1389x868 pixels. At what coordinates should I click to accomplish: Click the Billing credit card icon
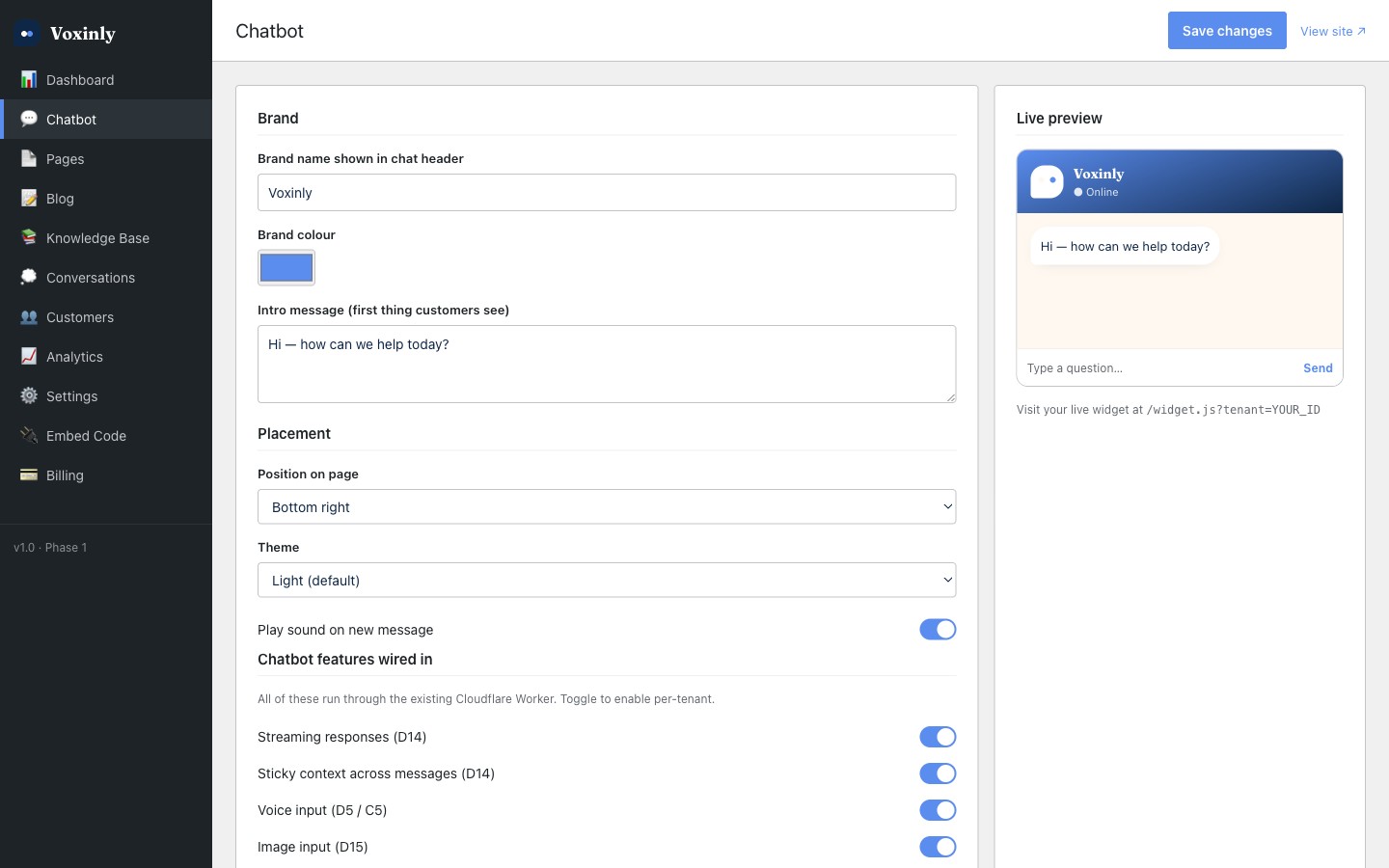(29, 475)
